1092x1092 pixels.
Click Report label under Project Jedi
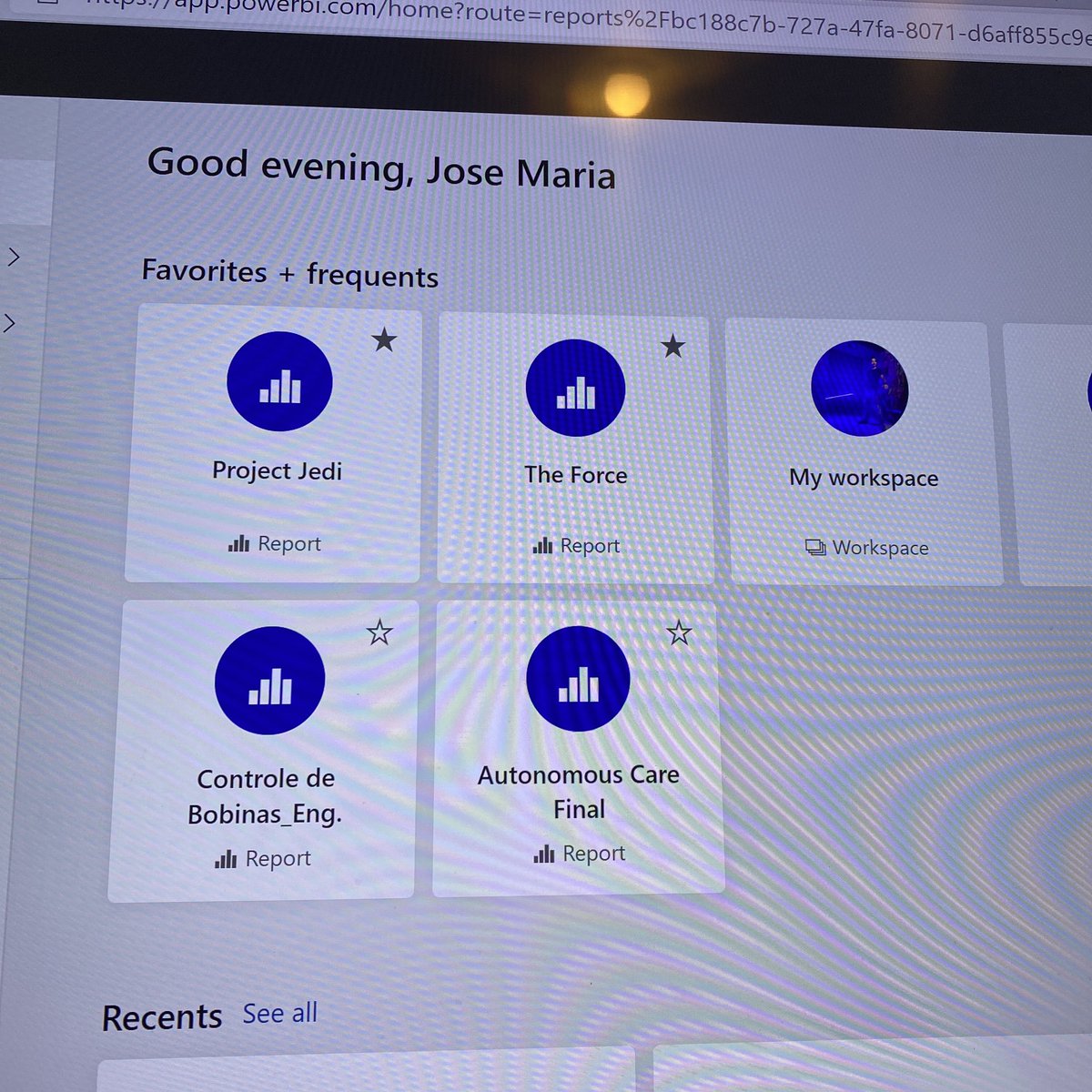[275, 543]
